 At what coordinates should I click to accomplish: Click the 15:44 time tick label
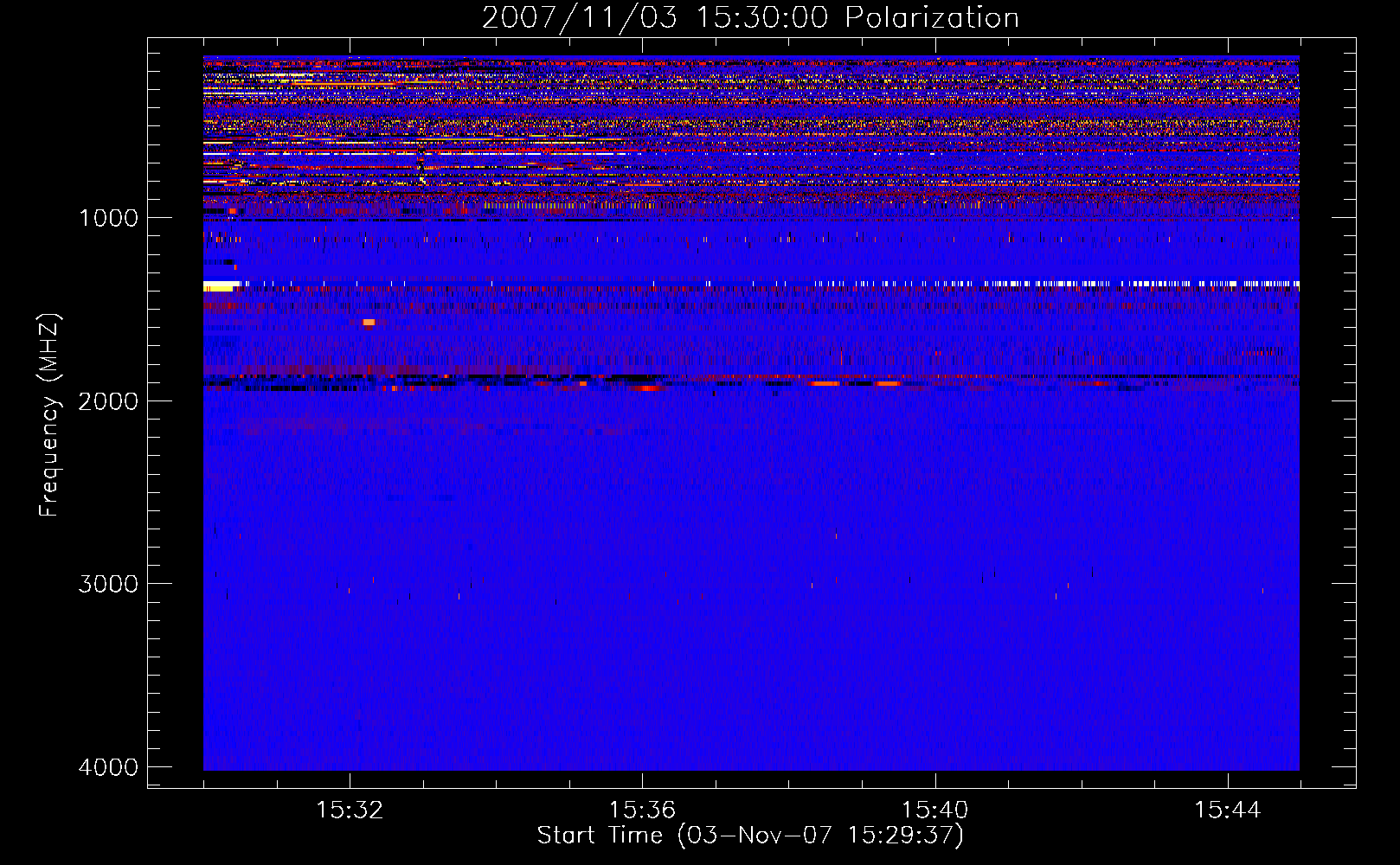pos(1227,811)
